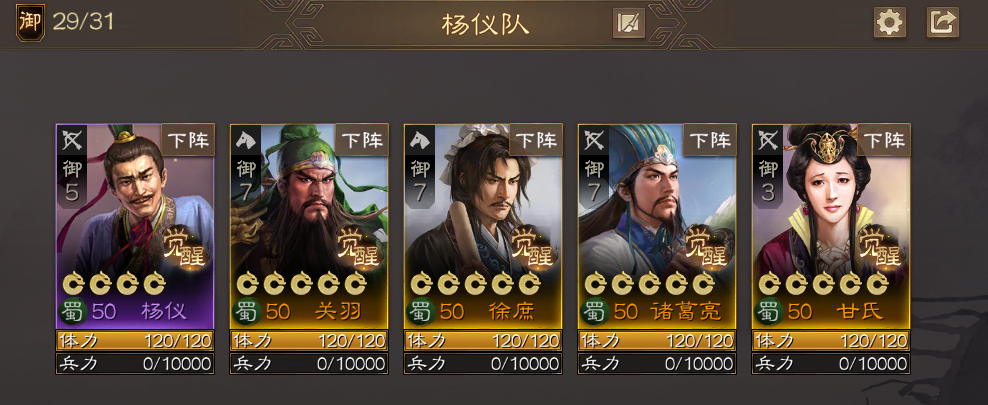Image resolution: width=988 pixels, height=405 pixels.
Task: Click the share export icon
Action: 943,23
